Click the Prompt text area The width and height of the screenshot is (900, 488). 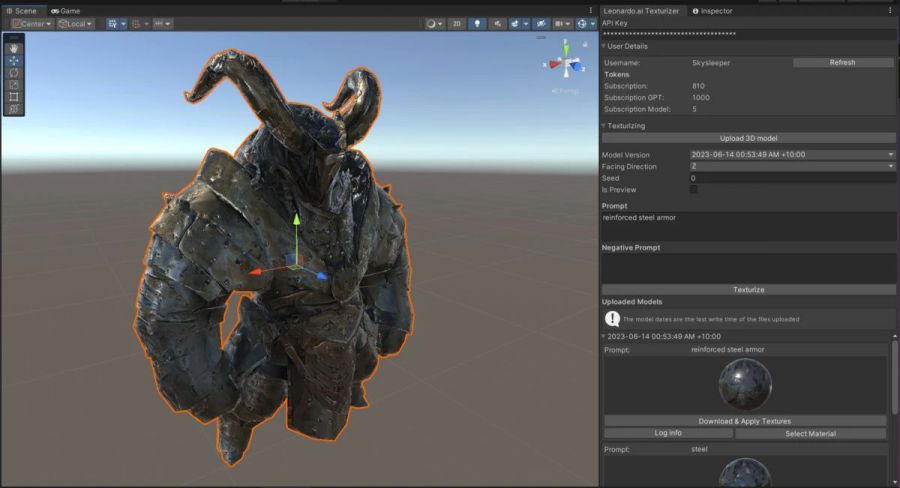click(748, 226)
